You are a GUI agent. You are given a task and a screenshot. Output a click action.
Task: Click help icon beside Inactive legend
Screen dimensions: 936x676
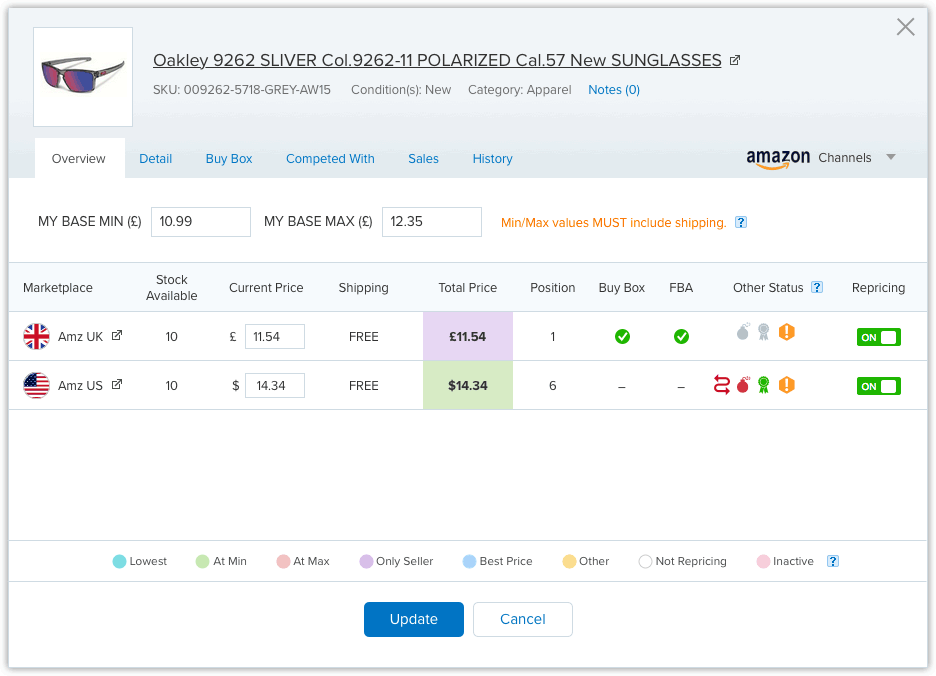point(833,561)
